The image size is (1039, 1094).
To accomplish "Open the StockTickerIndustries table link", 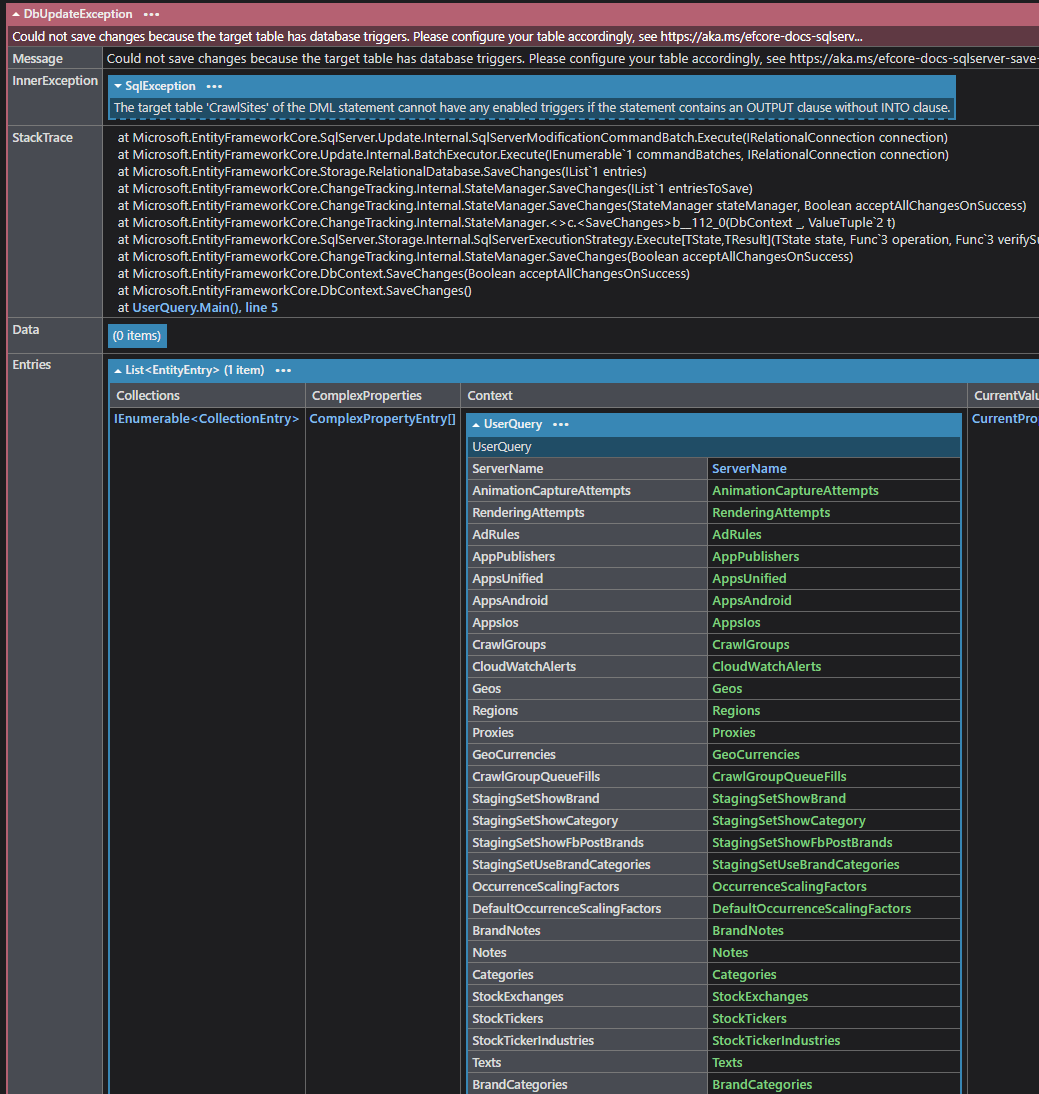I will (x=775, y=1040).
